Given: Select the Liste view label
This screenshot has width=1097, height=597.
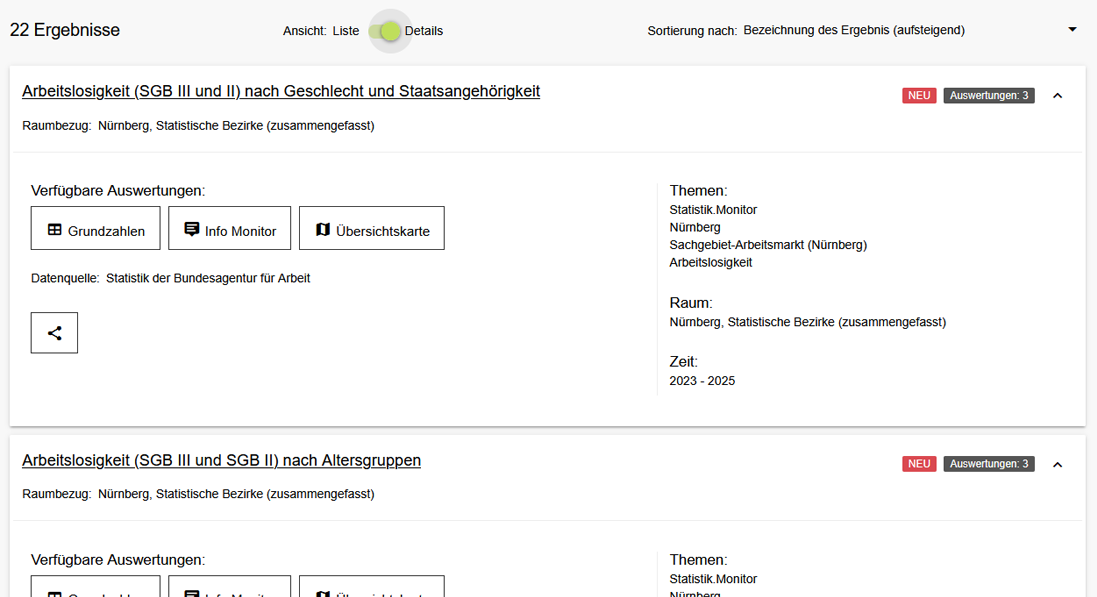Looking at the screenshot, I should click(x=346, y=31).
